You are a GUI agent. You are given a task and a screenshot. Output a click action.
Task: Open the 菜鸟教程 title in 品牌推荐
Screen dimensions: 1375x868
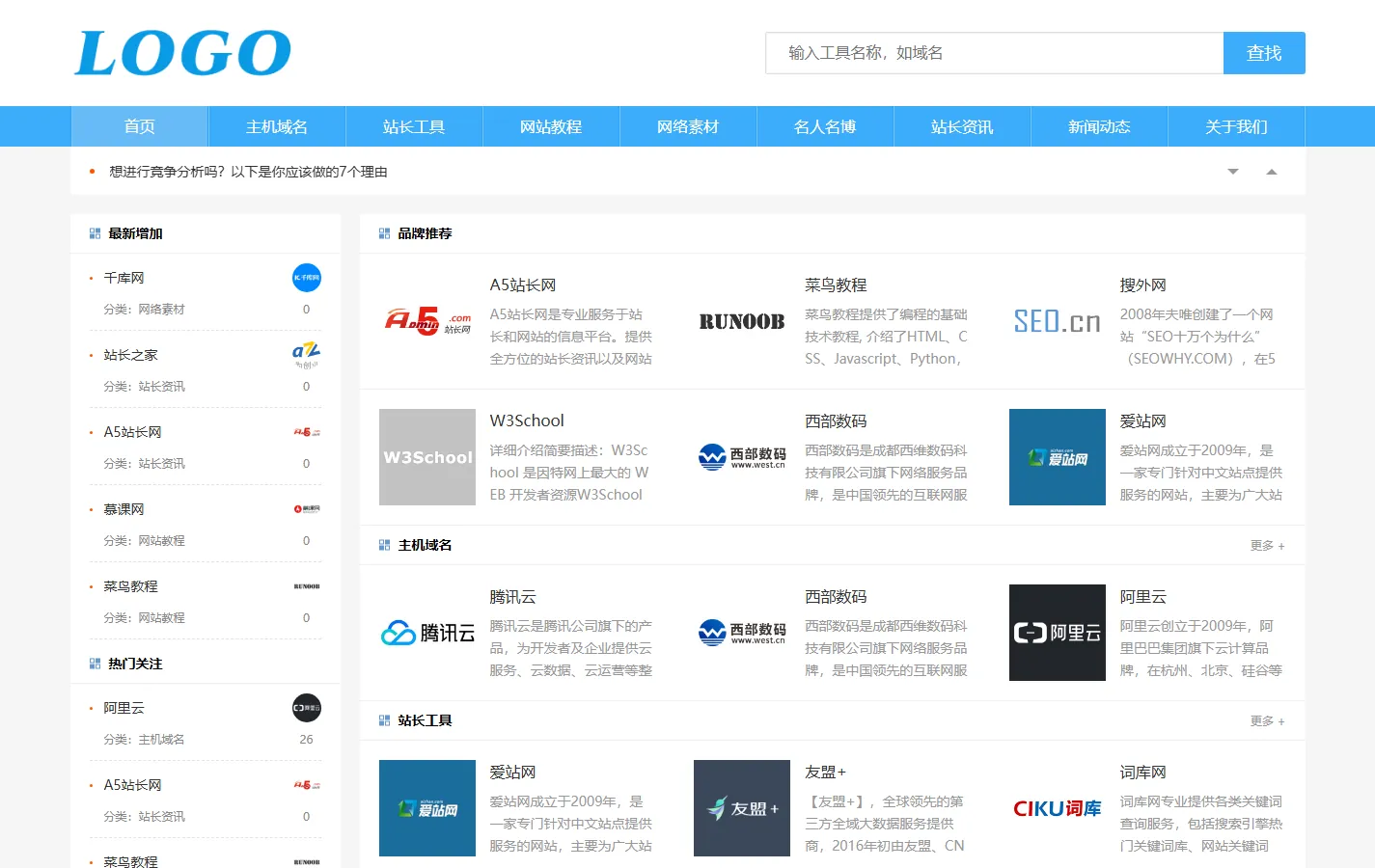pyautogui.click(x=836, y=285)
